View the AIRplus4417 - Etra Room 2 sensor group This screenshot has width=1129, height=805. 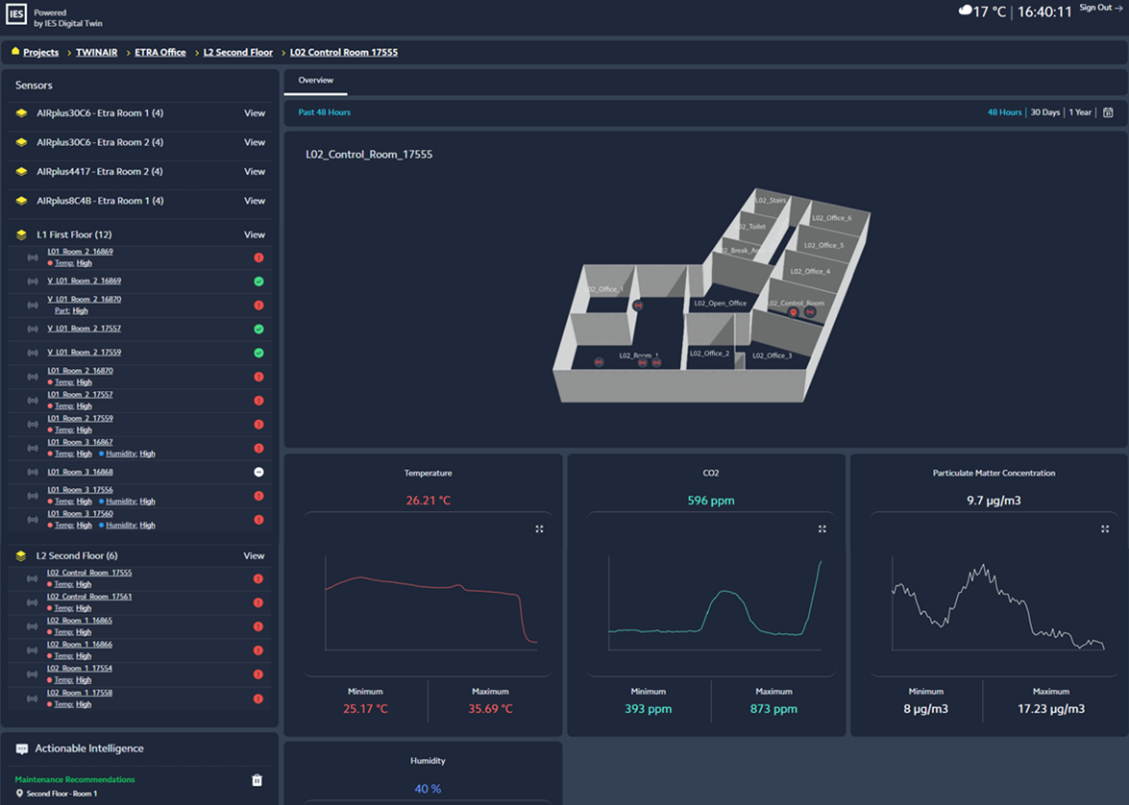point(254,171)
